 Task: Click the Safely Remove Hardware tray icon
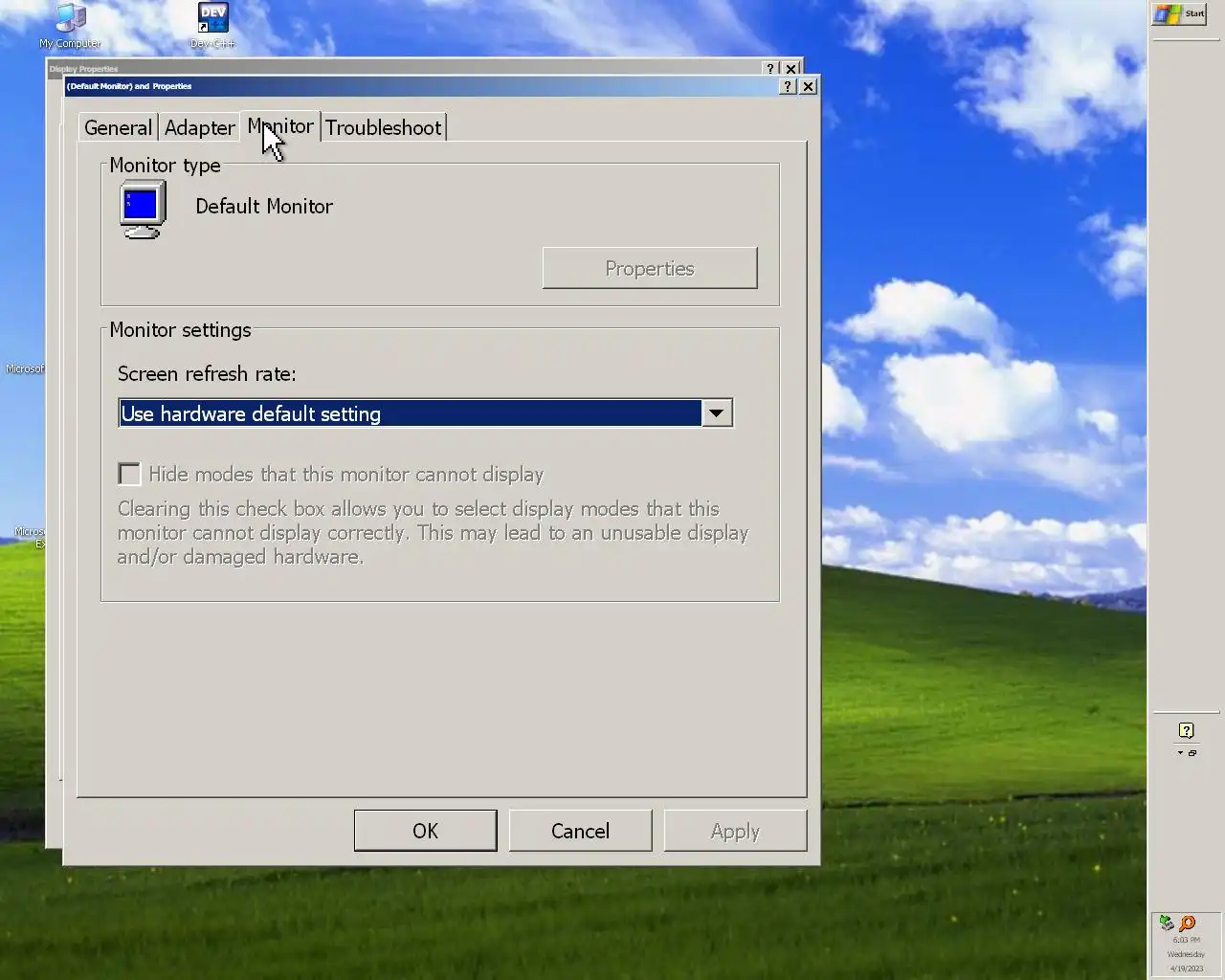(x=1166, y=923)
